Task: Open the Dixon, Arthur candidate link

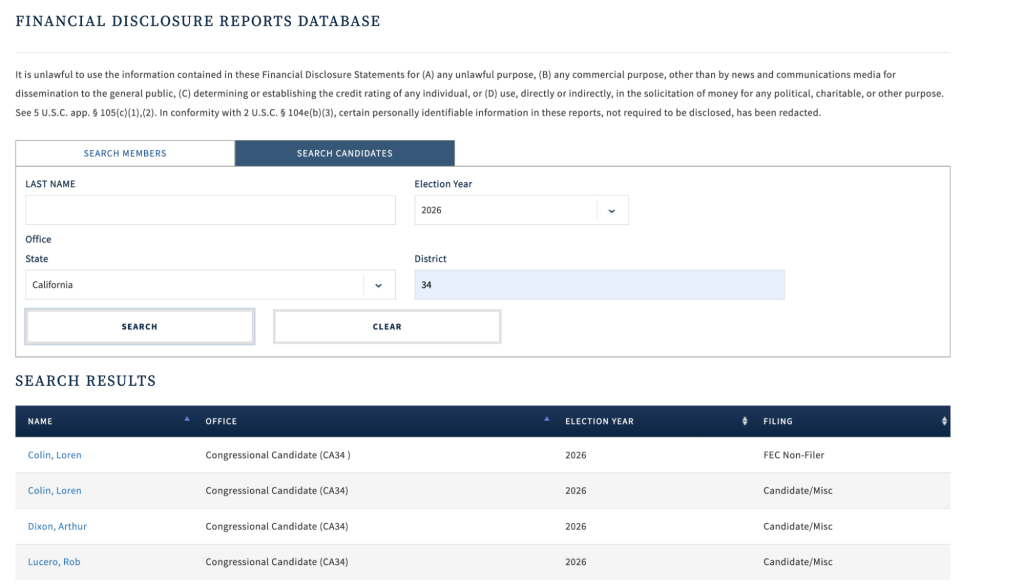Action: (x=57, y=526)
